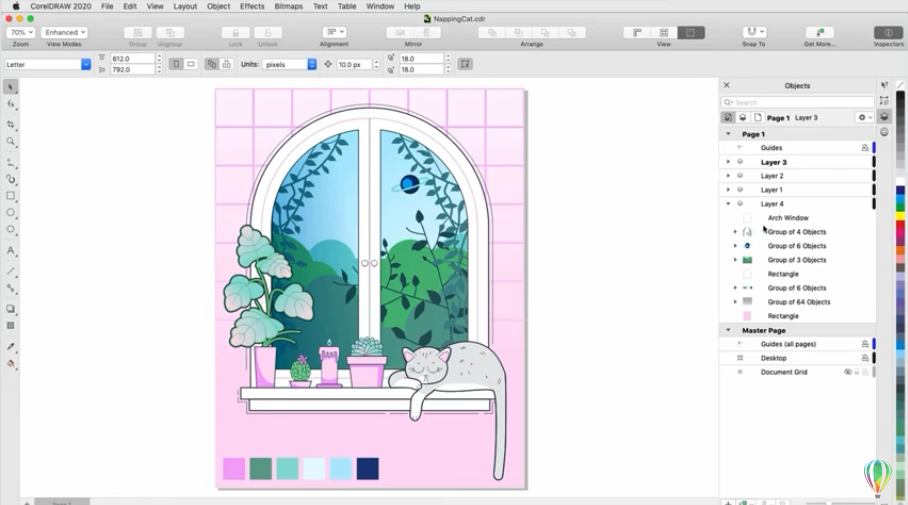Open the Bitmaps menu
The image size is (908, 505).
(x=288, y=6)
